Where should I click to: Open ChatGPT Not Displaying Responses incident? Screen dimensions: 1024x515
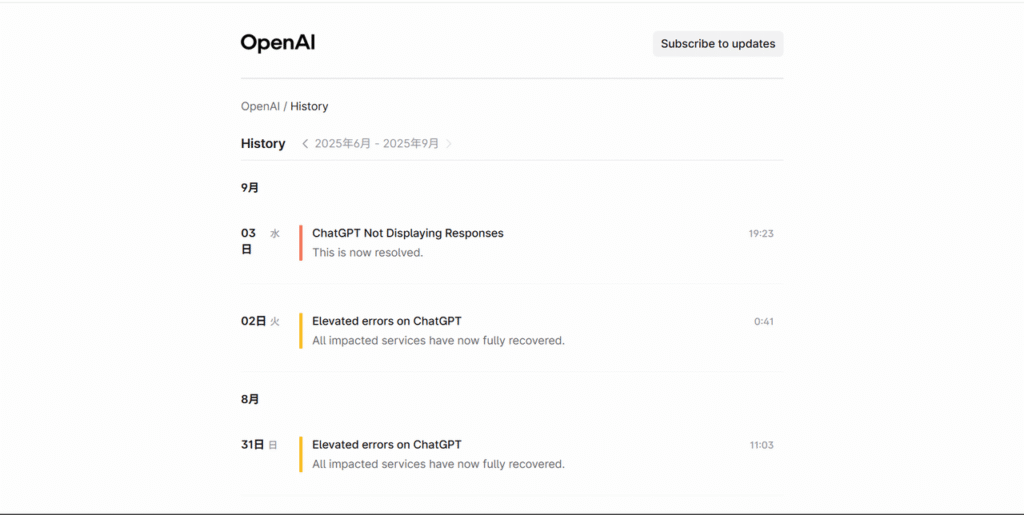tap(408, 233)
